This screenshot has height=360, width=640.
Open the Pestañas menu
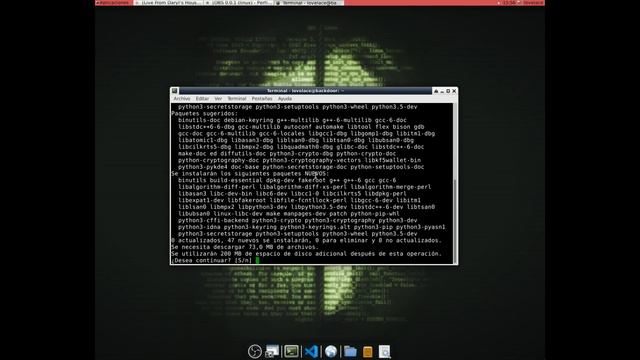262,99
